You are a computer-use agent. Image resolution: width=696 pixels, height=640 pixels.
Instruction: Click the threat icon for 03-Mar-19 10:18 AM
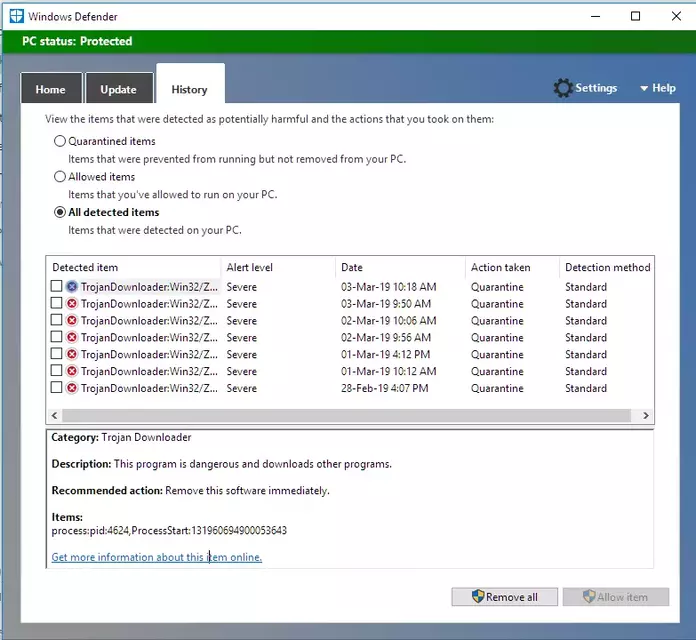(x=71, y=287)
